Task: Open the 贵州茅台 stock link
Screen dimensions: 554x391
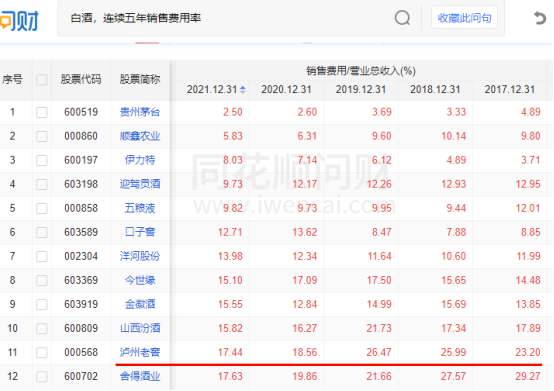Action: [140, 112]
